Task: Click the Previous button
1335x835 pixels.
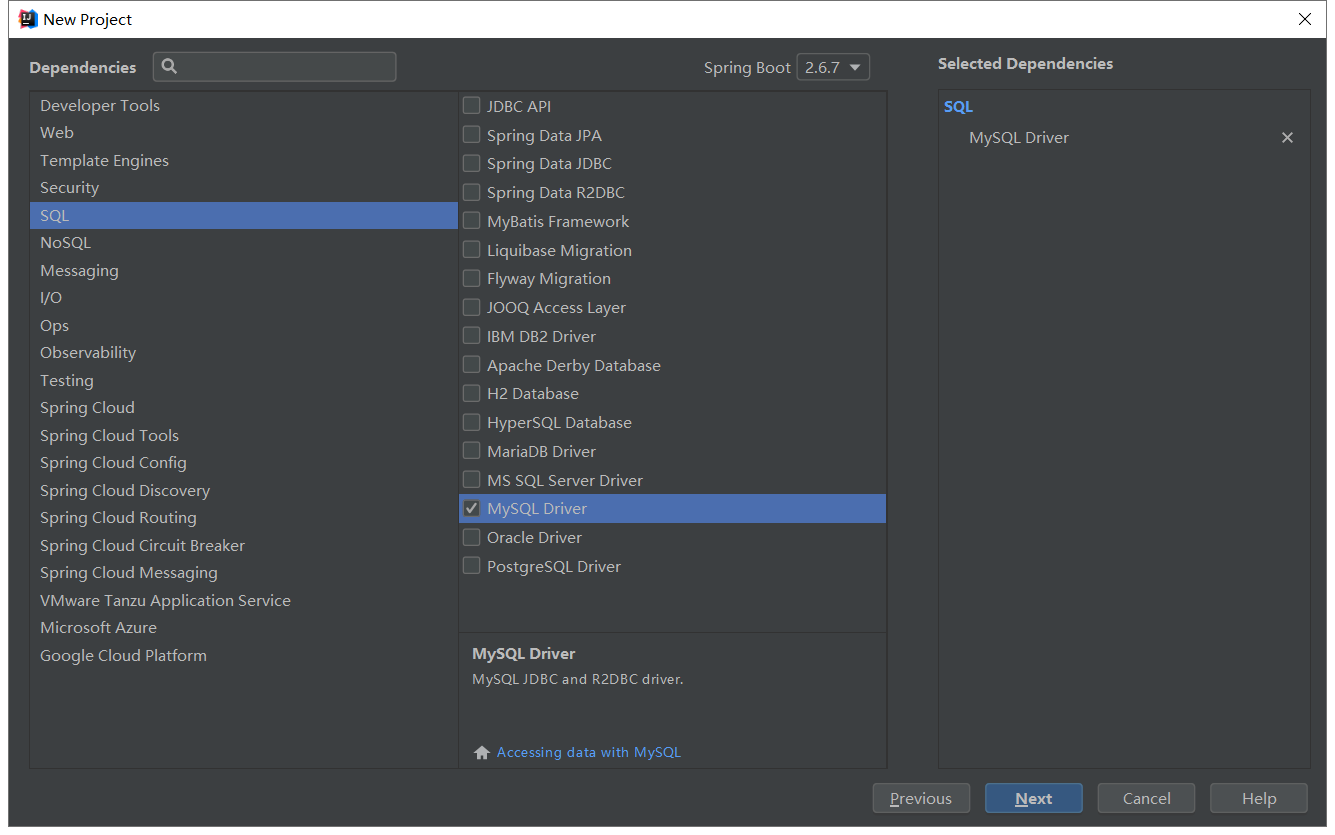Action: point(921,798)
